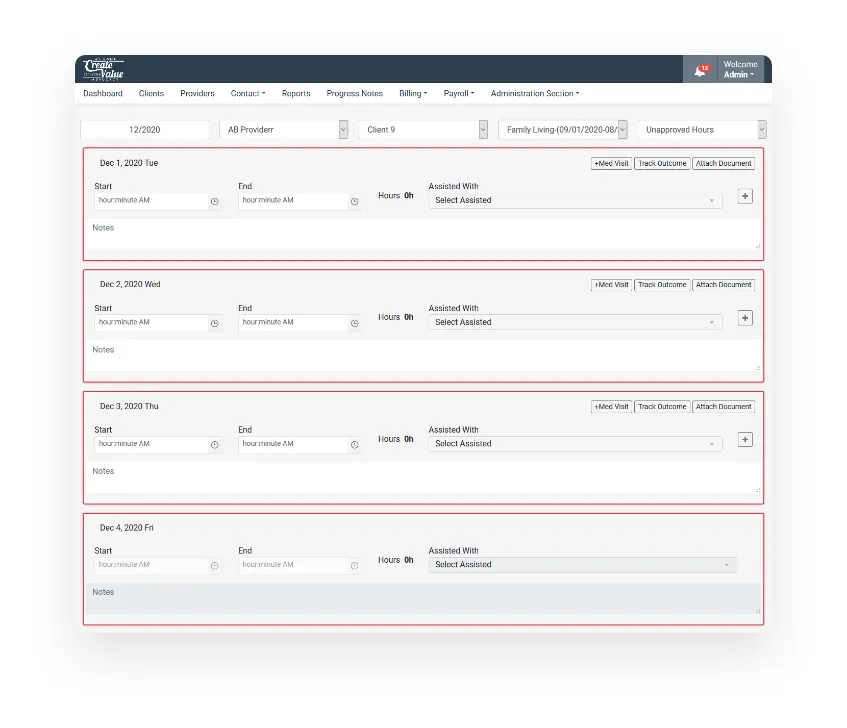Focus the Dec 3 Start time field
The height and width of the screenshot is (728, 847).
pyautogui.click(x=151, y=444)
